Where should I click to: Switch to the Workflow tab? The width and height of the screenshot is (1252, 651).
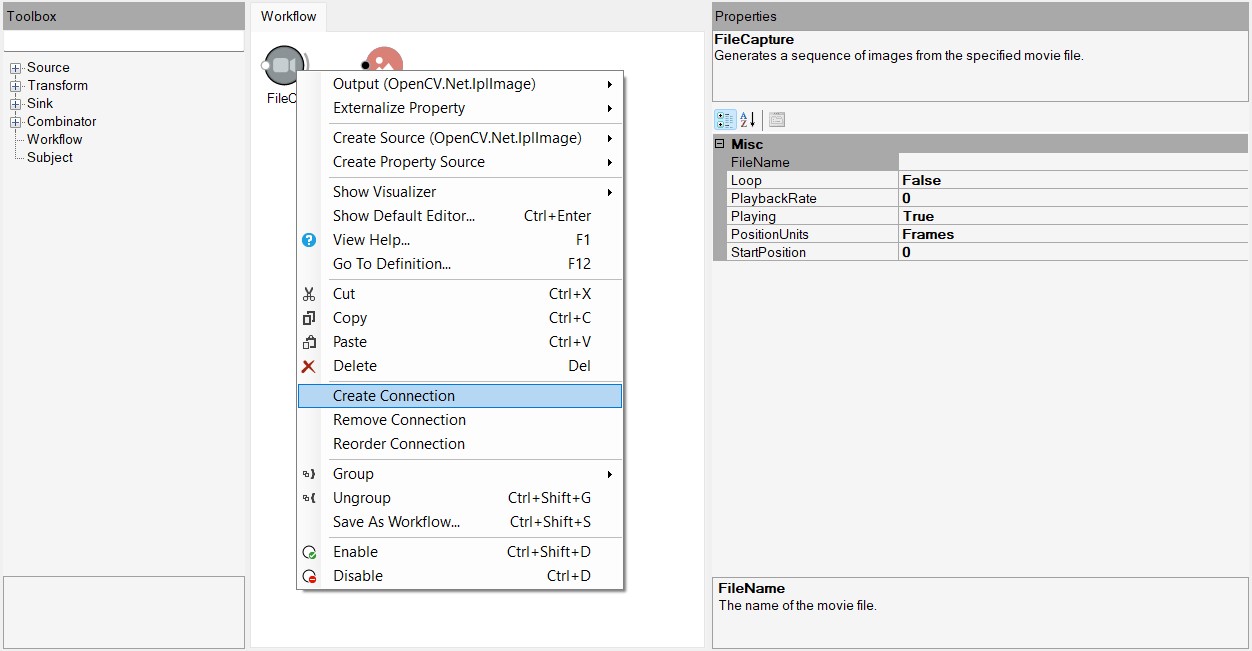(288, 16)
